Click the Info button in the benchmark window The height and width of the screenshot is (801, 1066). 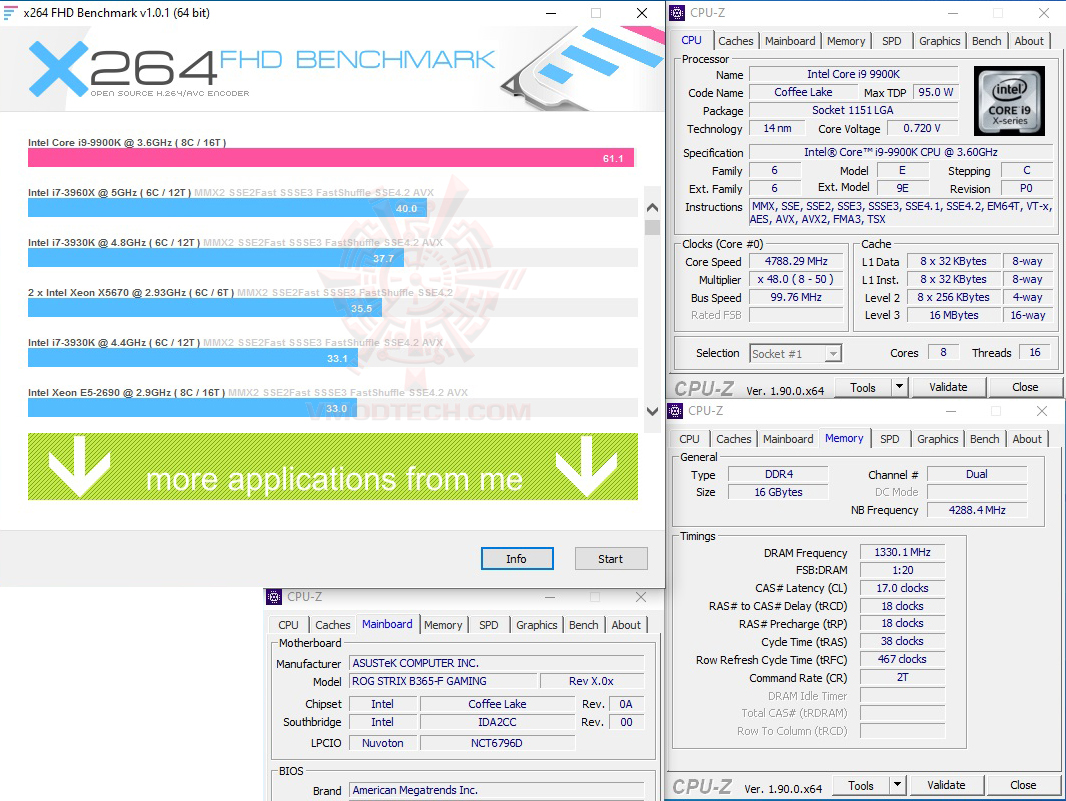click(x=517, y=558)
